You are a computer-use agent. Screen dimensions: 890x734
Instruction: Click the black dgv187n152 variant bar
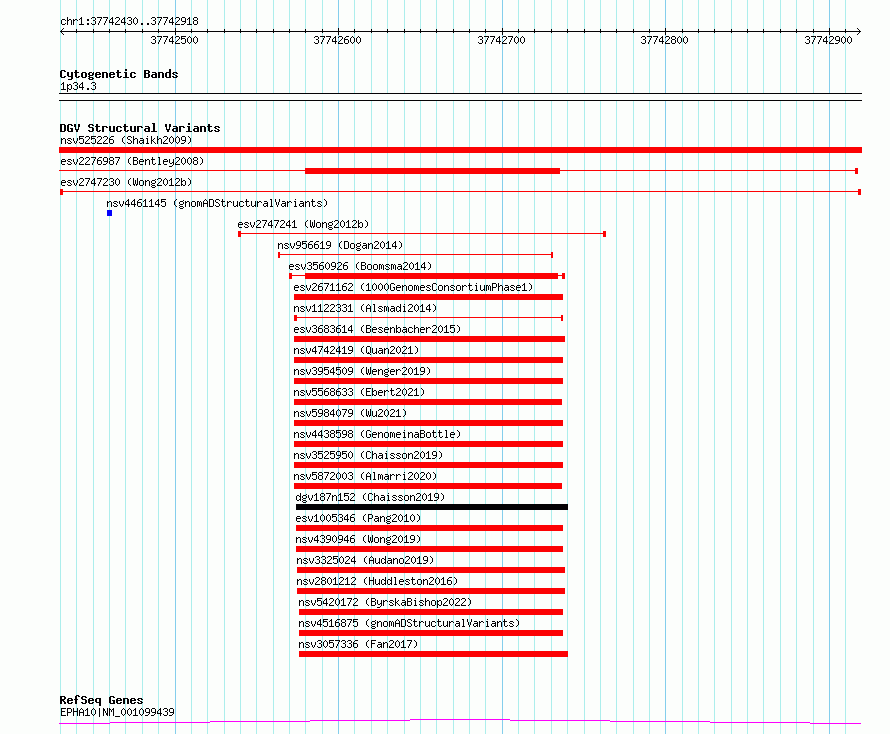[431, 507]
